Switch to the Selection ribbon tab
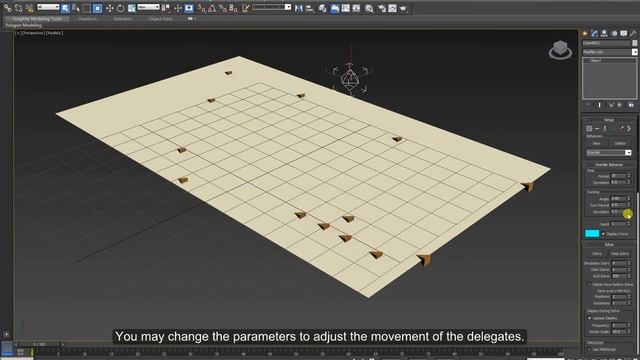The height and width of the screenshot is (360, 640). click(122, 19)
